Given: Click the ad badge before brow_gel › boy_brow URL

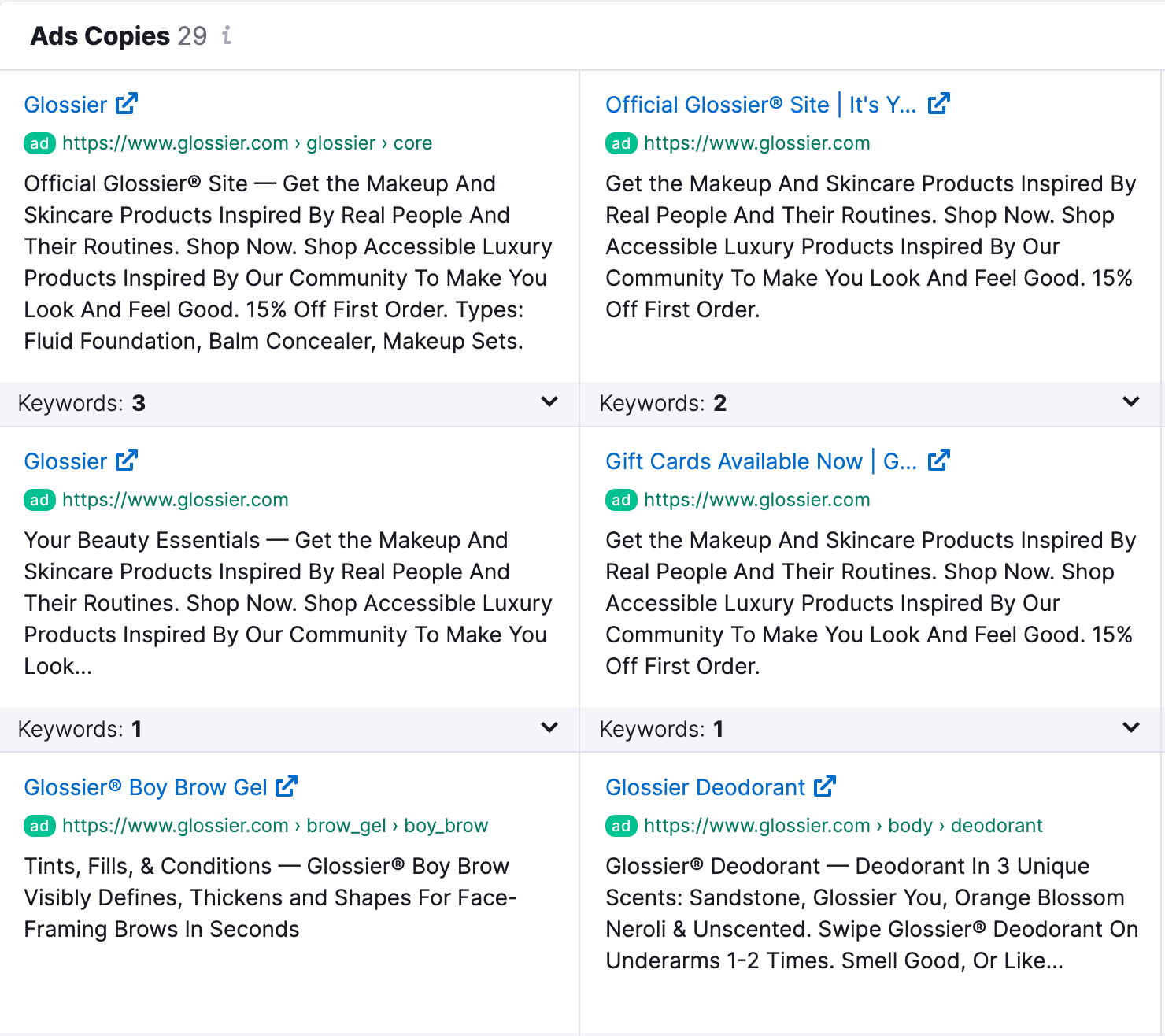Looking at the screenshot, I should [x=39, y=826].
